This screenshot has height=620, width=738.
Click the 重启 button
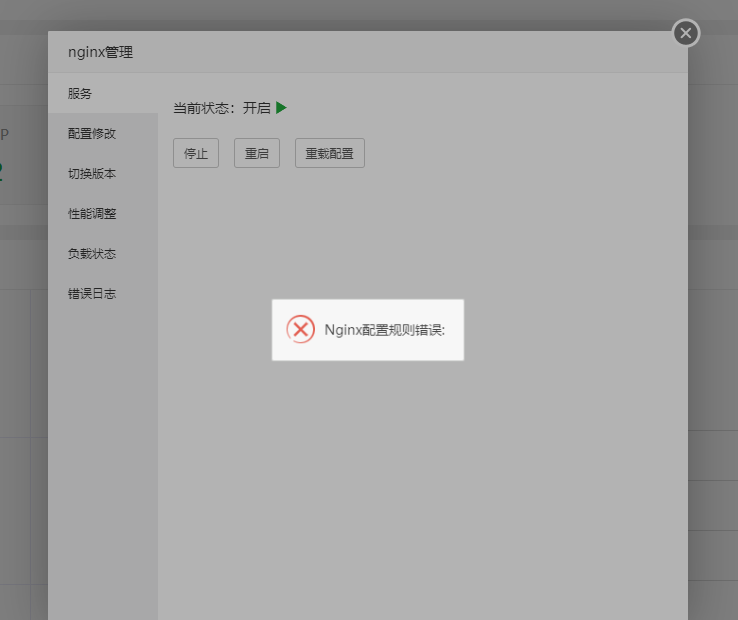click(257, 153)
